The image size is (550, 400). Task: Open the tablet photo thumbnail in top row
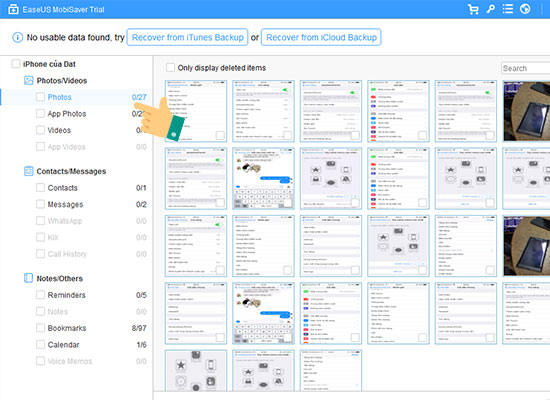(526, 111)
